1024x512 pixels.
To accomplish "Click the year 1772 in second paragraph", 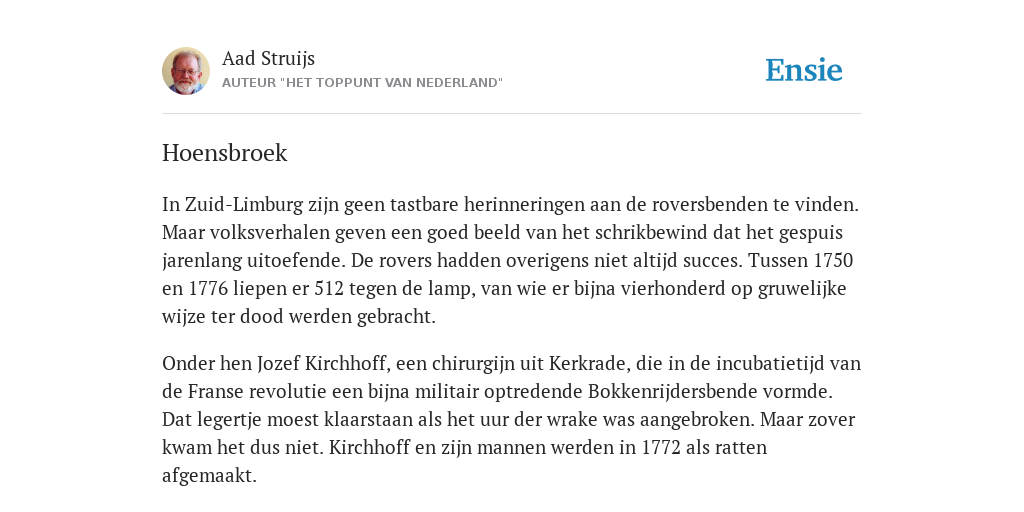I will coord(662,447).
